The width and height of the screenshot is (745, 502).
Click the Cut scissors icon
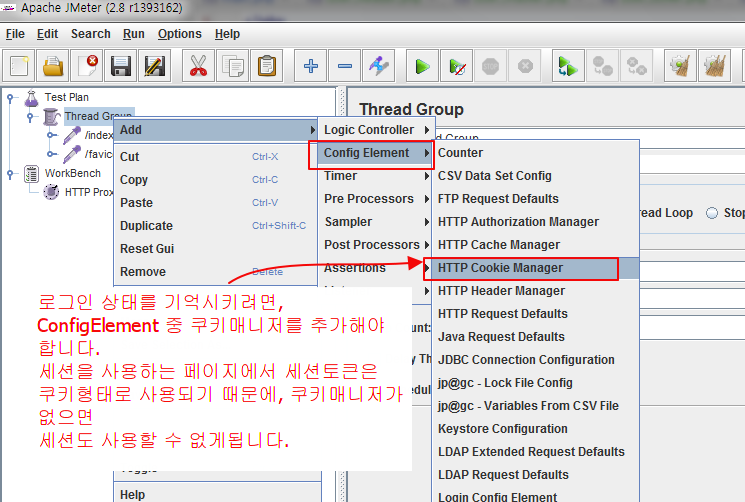click(x=198, y=66)
